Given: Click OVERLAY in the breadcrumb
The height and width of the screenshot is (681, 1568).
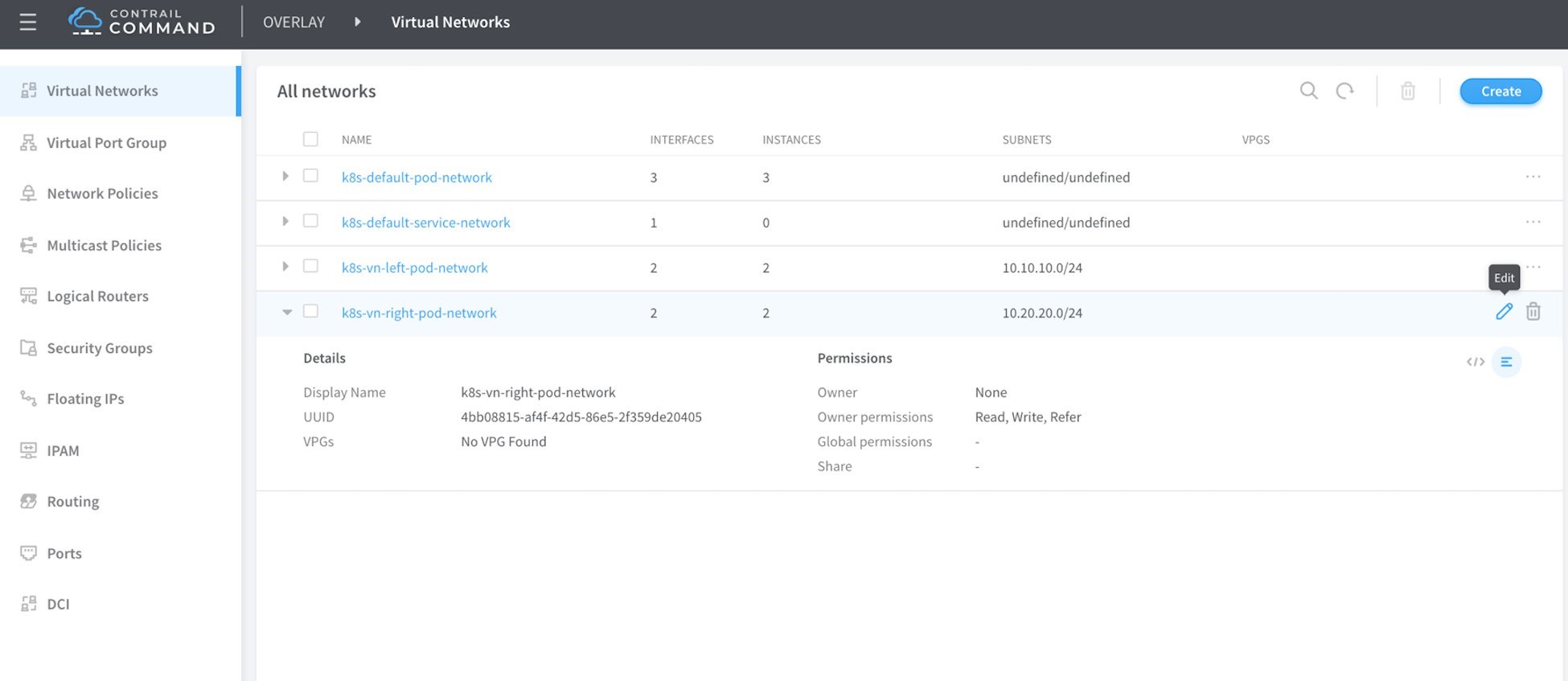Looking at the screenshot, I should [x=293, y=22].
